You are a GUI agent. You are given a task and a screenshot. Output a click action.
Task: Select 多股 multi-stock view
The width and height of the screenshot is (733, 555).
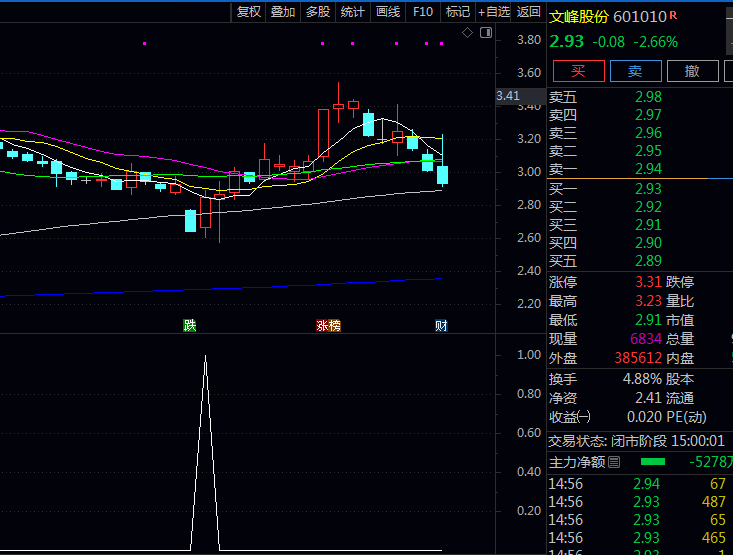318,12
